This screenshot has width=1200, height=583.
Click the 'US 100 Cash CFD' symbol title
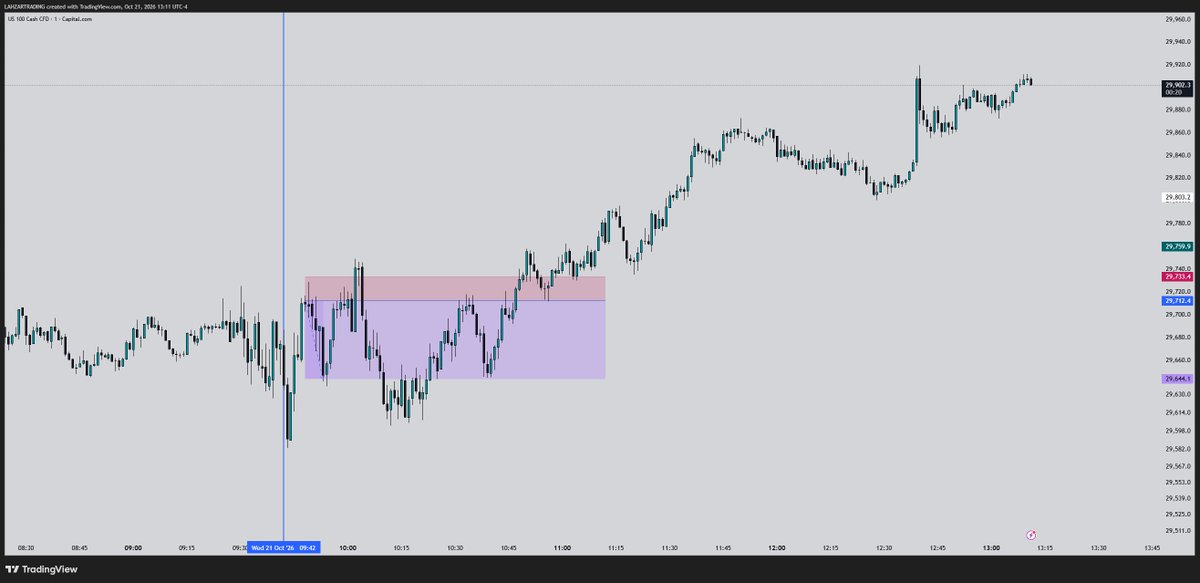point(30,18)
